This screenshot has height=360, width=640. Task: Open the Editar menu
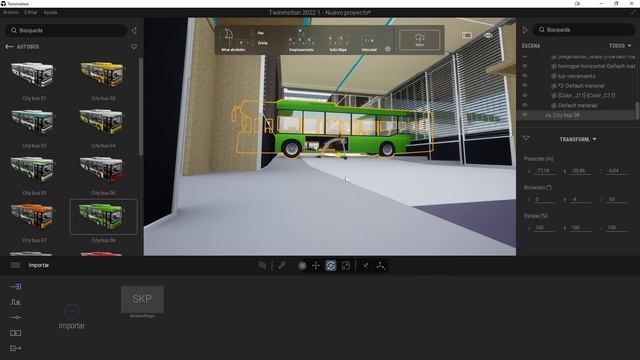[x=31, y=13]
